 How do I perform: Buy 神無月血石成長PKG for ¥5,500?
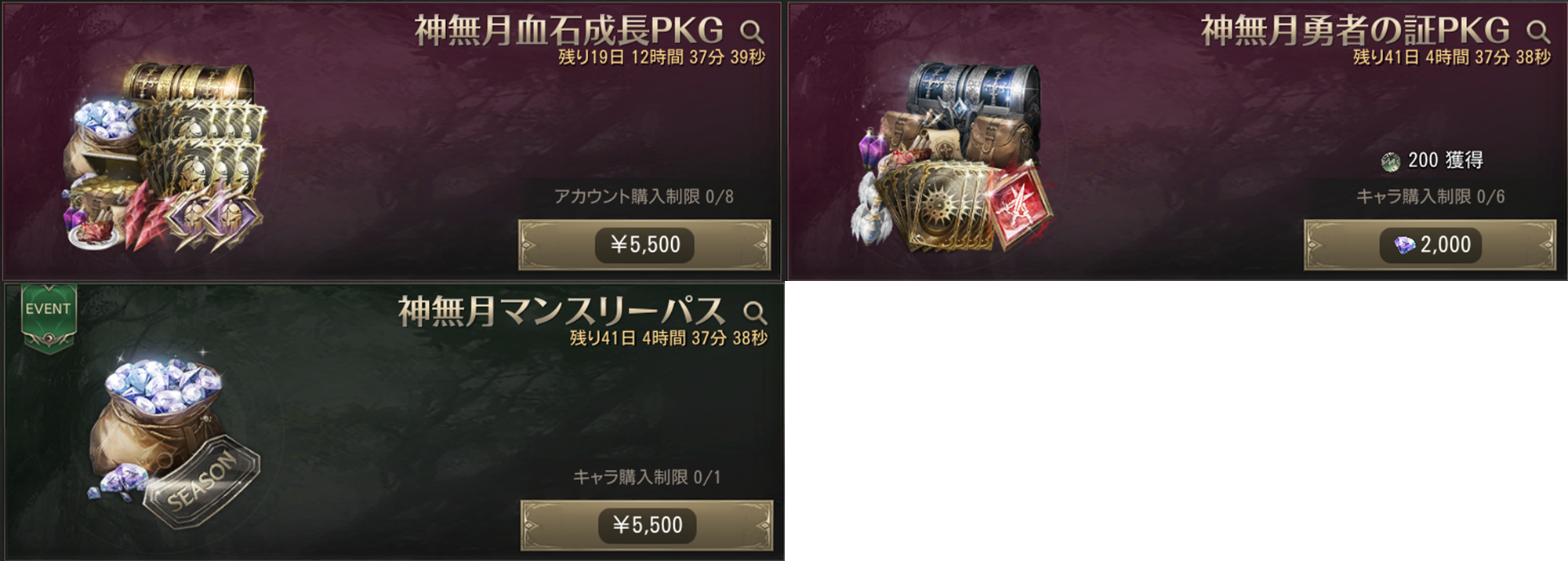click(644, 245)
